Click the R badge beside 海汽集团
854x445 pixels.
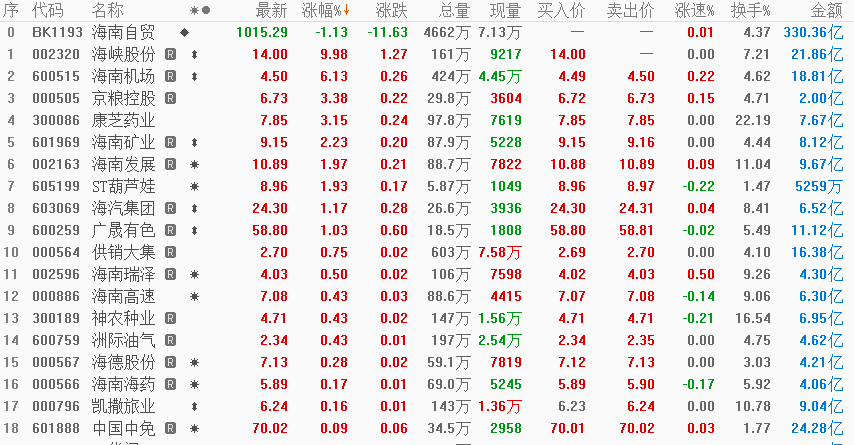tap(170, 208)
